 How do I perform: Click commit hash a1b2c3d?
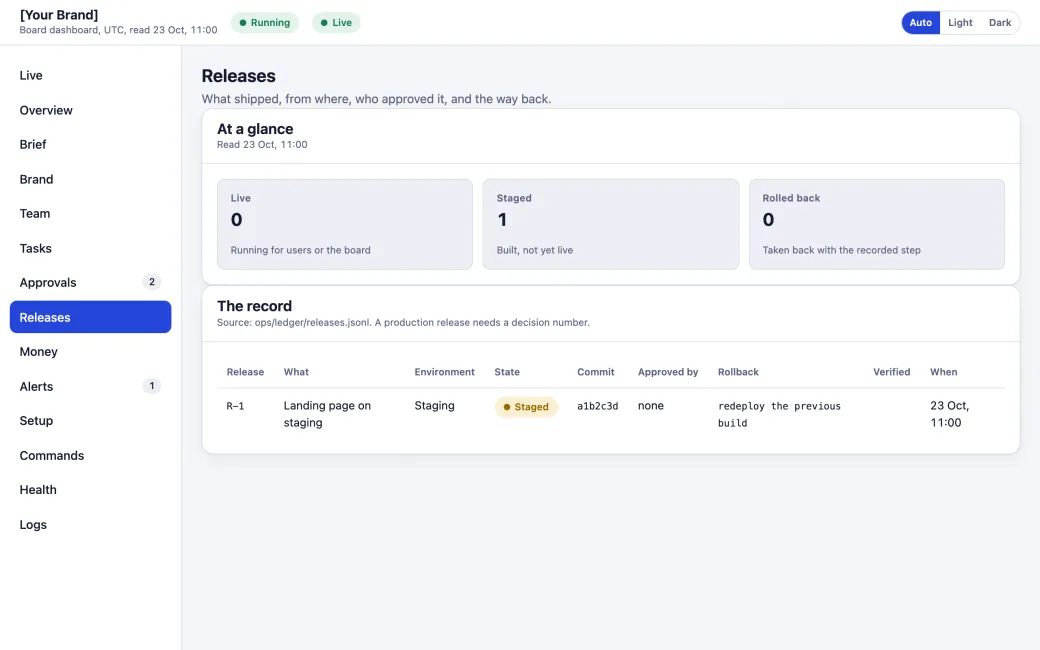(x=598, y=406)
